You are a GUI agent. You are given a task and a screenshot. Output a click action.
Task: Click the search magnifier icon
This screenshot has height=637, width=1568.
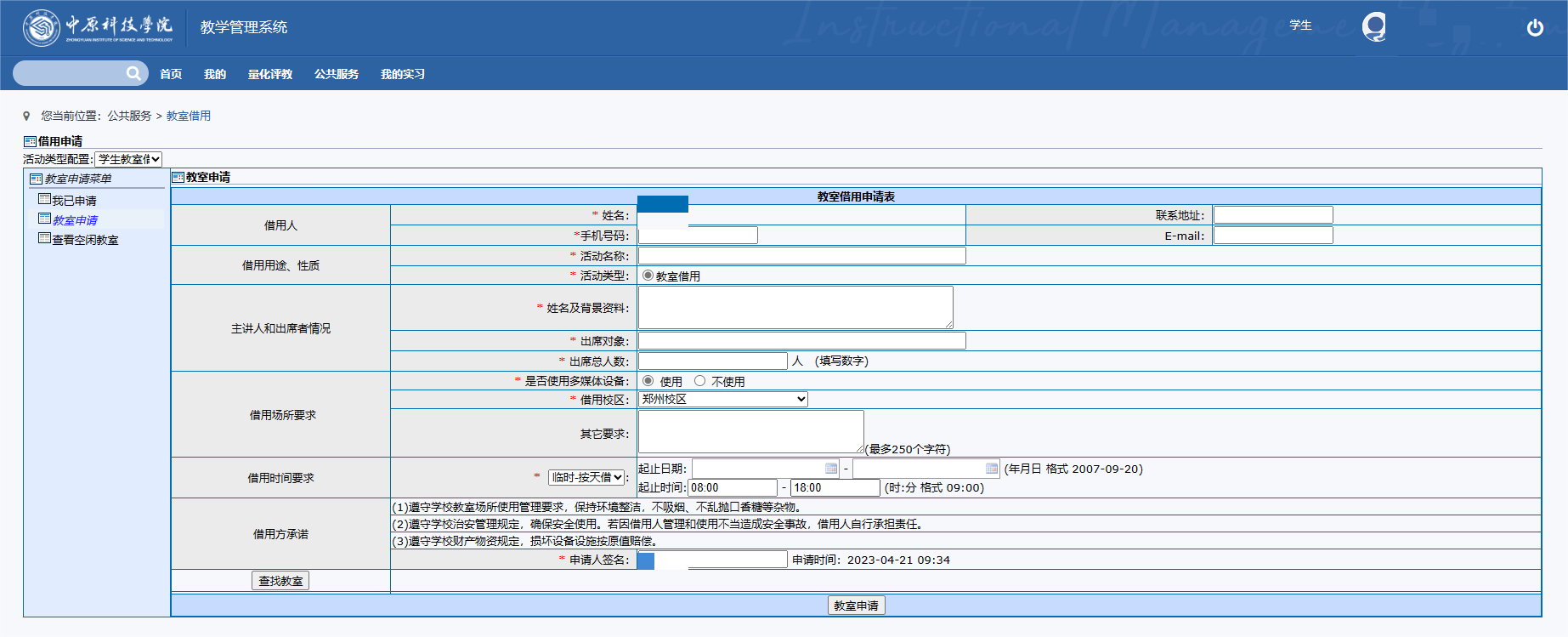[x=133, y=73]
